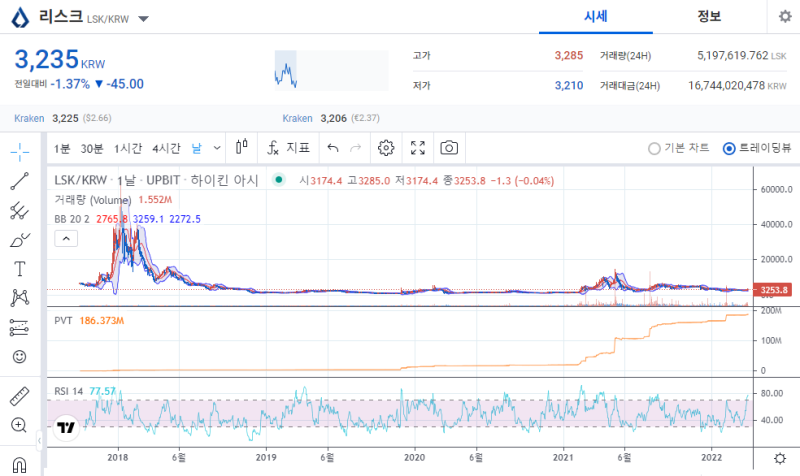Open chart settings gear in toolbar
Screen dimensions: 800x476
[x=386, y=148]
